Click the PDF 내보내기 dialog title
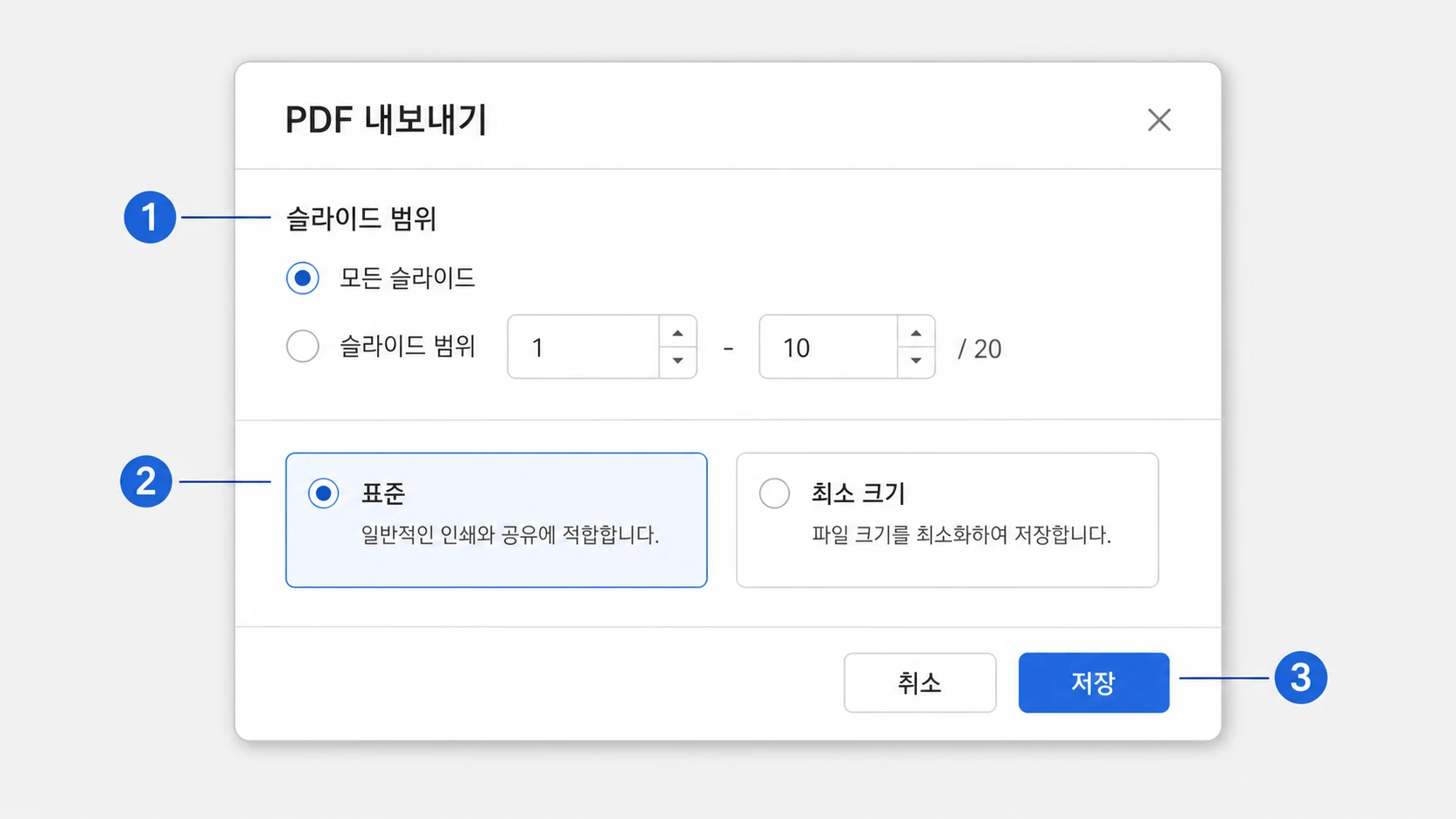1456x819 pixels. pos(386,120)
